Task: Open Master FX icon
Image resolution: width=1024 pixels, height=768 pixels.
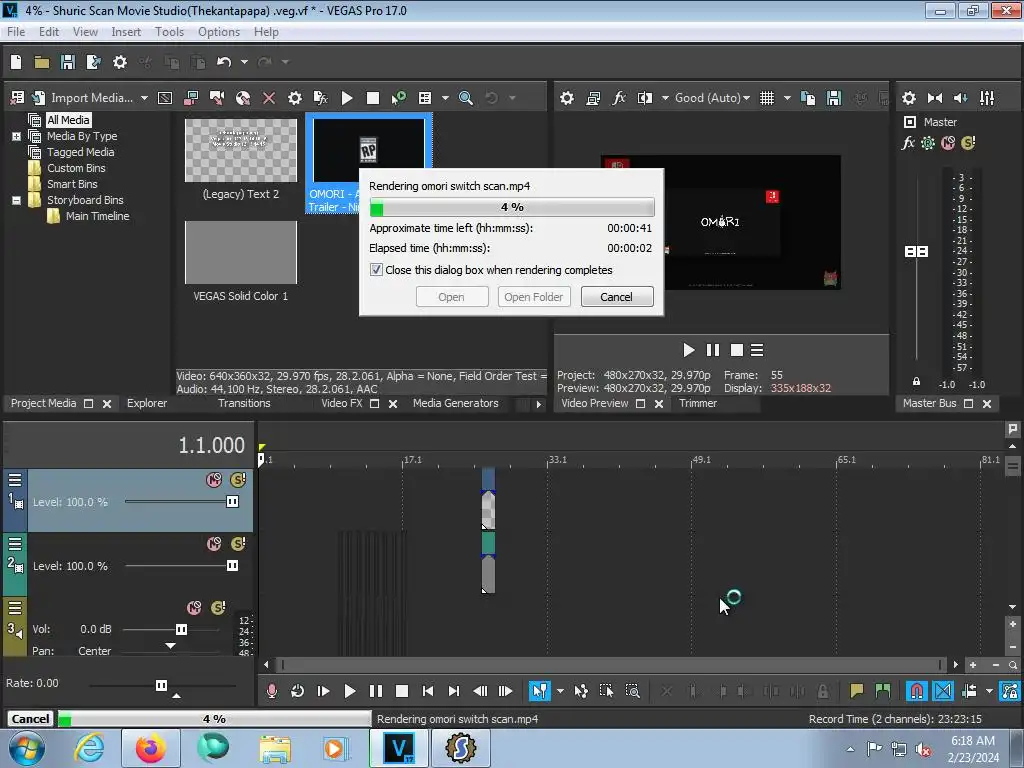Action: pos(908,143)
